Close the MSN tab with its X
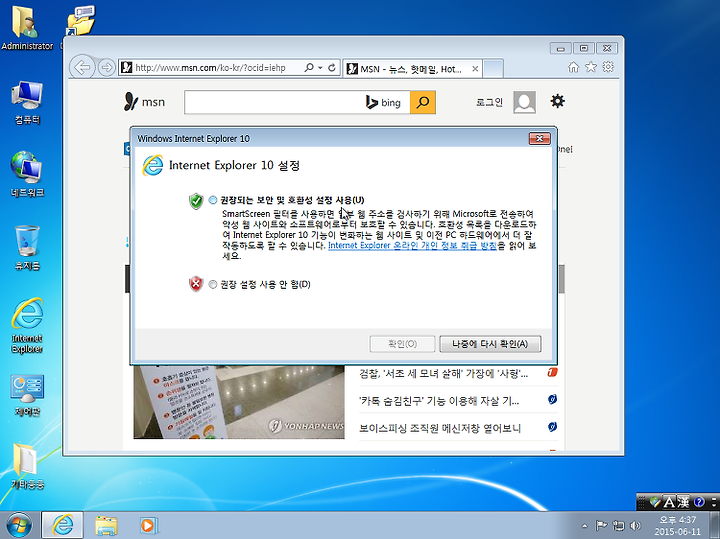 pyautogui.click(x=475, y=69)
